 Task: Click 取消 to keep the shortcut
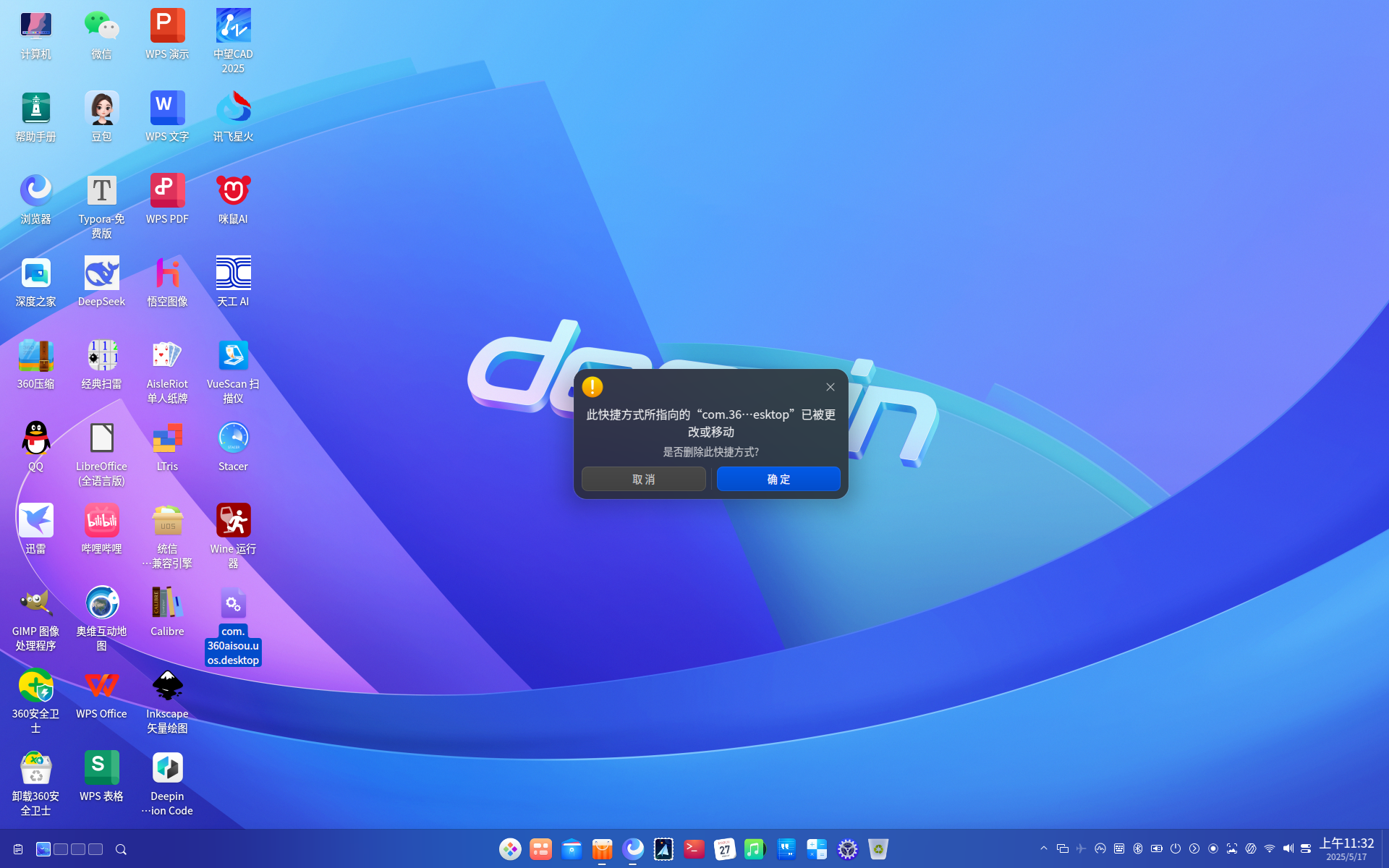point(643,479)
